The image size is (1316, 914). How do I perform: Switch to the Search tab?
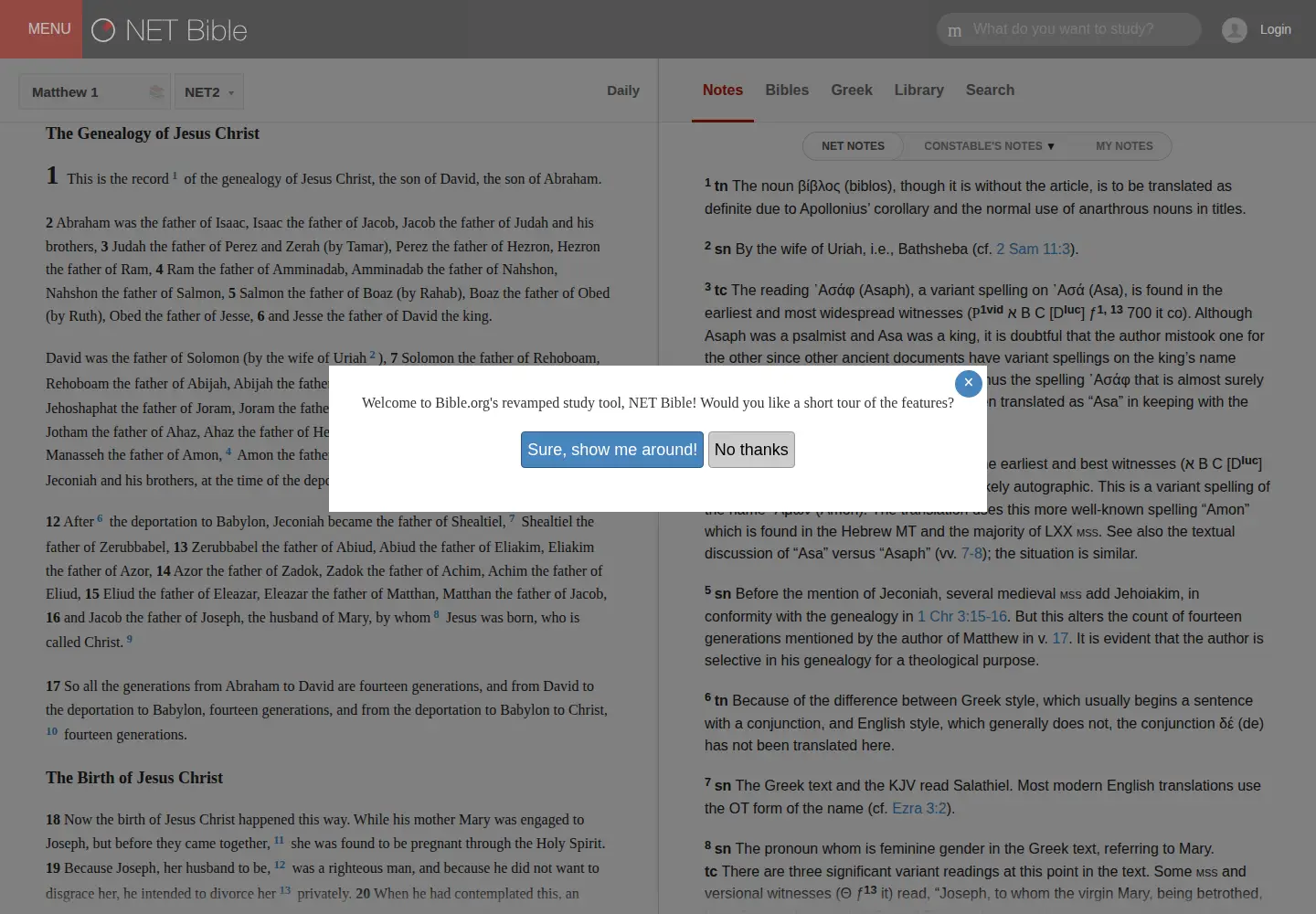(x=990, y=90)
